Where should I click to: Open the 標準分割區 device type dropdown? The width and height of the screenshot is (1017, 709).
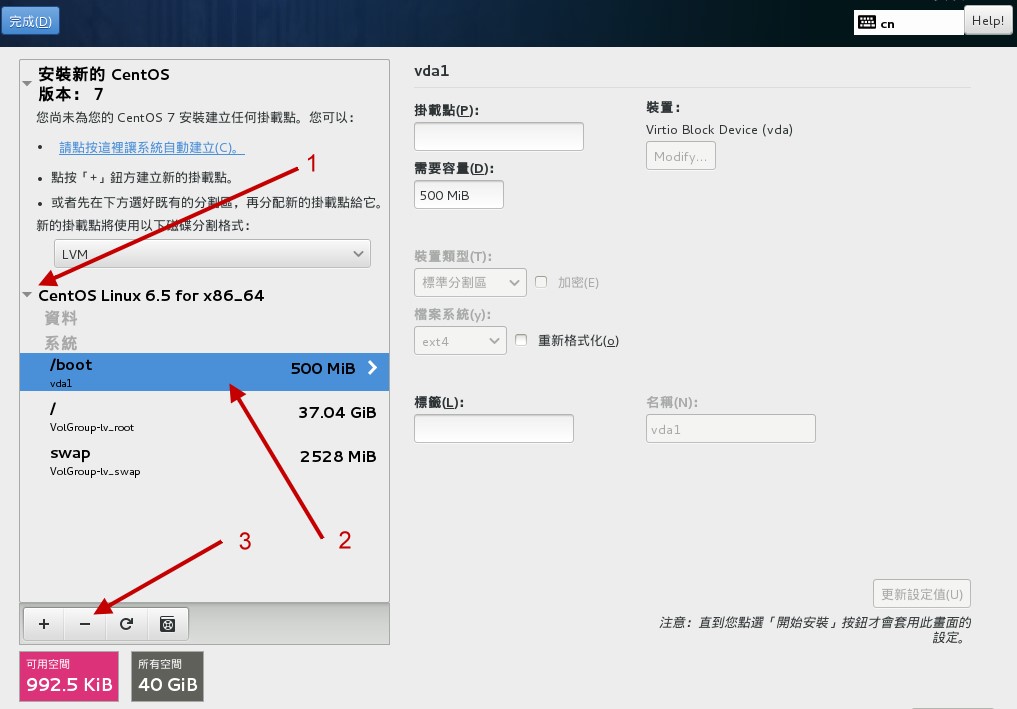(x=469, y=283)
